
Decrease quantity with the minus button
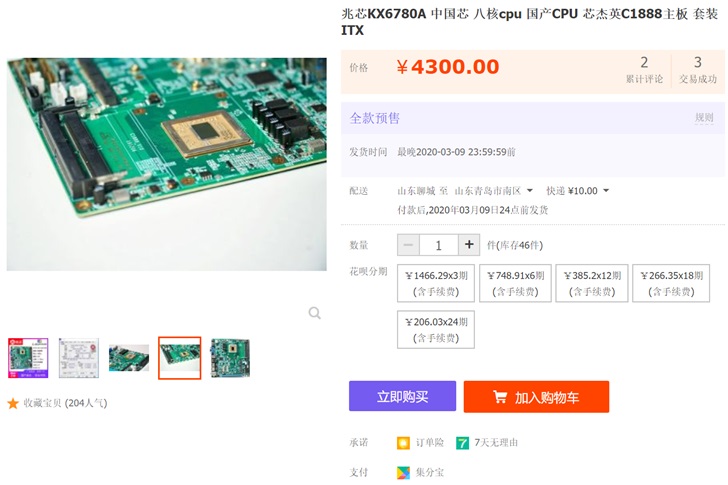tap(408, 245)
